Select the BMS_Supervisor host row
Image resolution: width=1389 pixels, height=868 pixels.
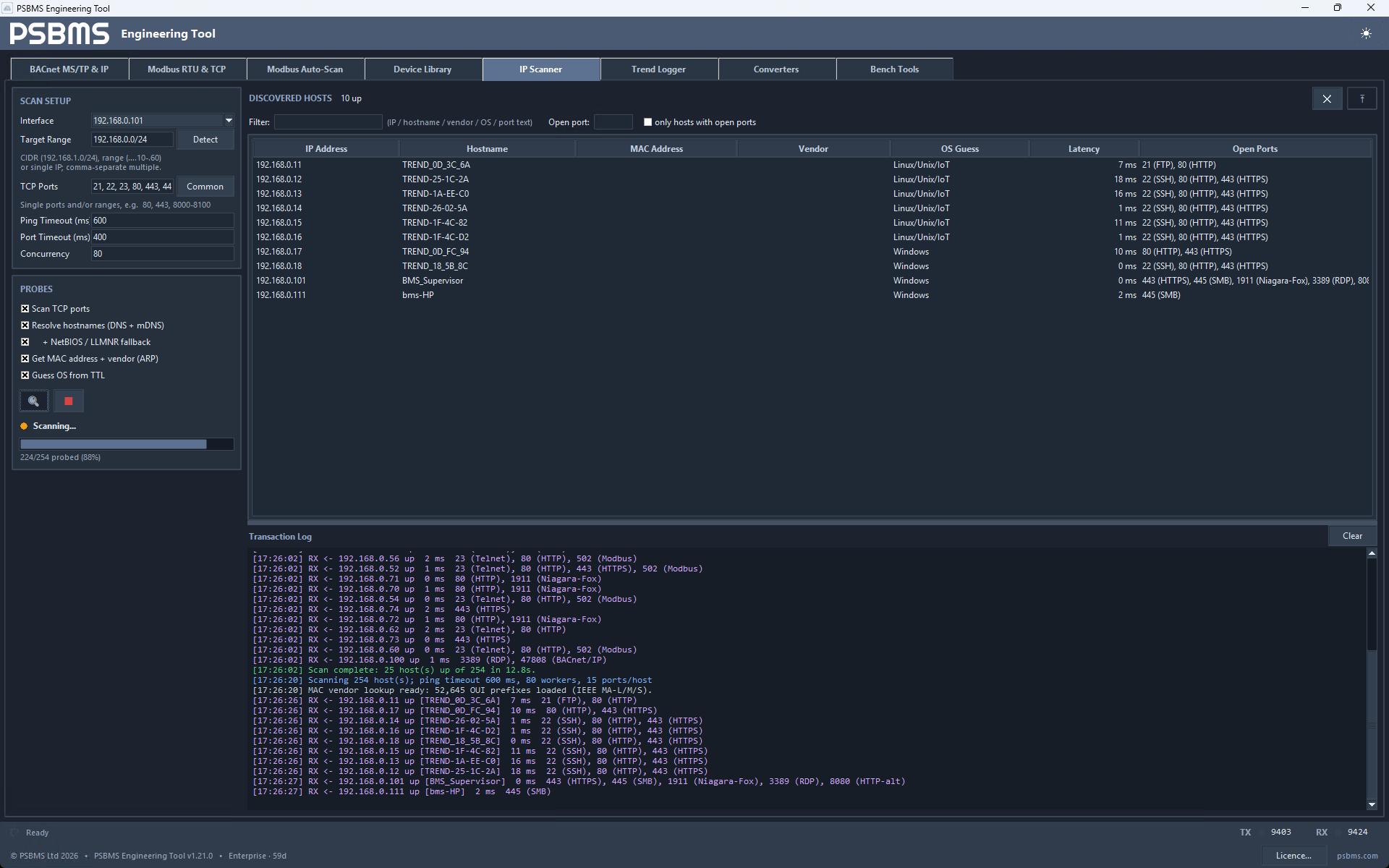812,281
